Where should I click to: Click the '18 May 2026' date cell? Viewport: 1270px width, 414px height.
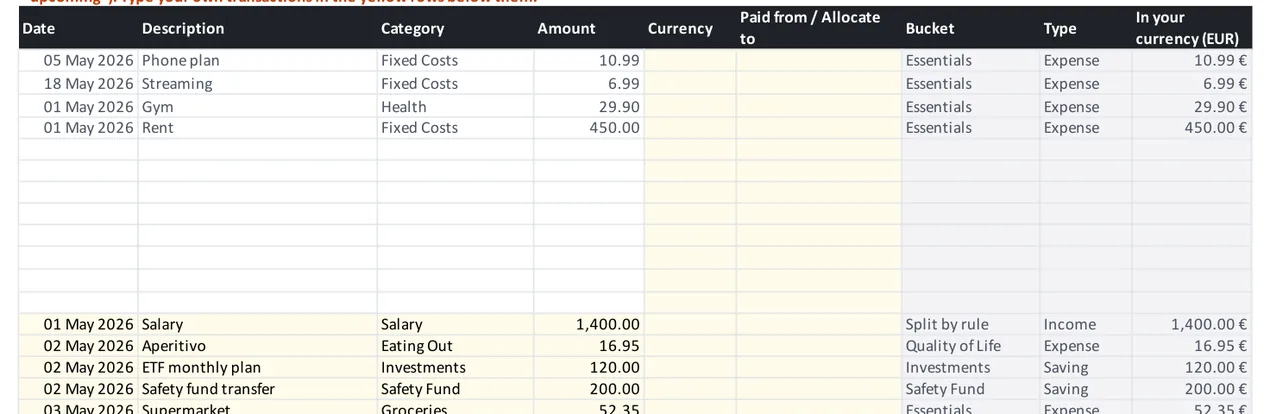point(78,83)
